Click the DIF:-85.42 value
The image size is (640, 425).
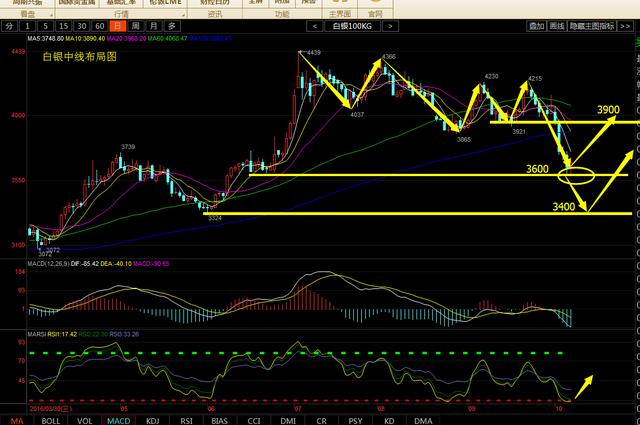pyautogui.click(x=85, y=264)
